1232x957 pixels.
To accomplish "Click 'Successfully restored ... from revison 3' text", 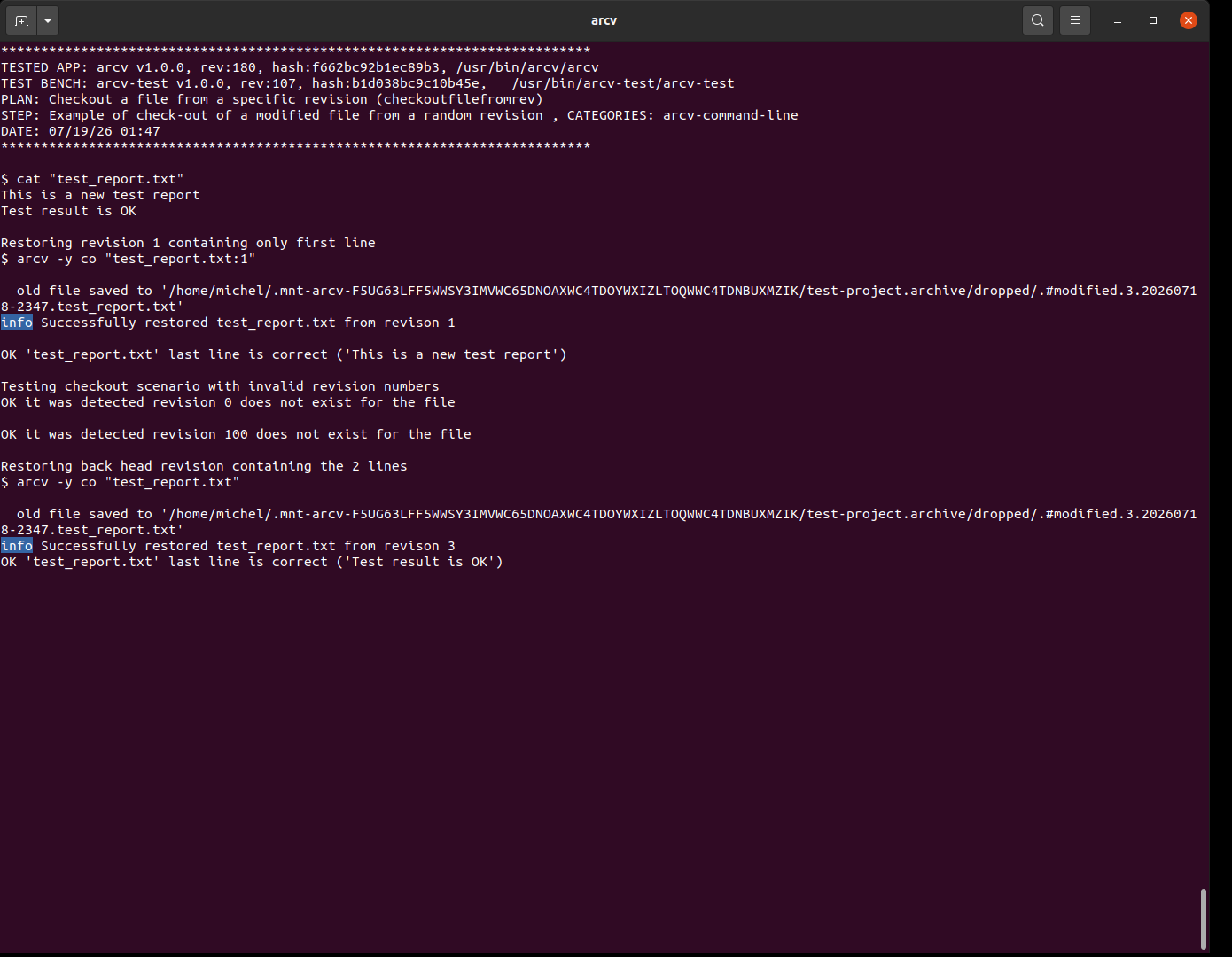I will tap(248, 546).
